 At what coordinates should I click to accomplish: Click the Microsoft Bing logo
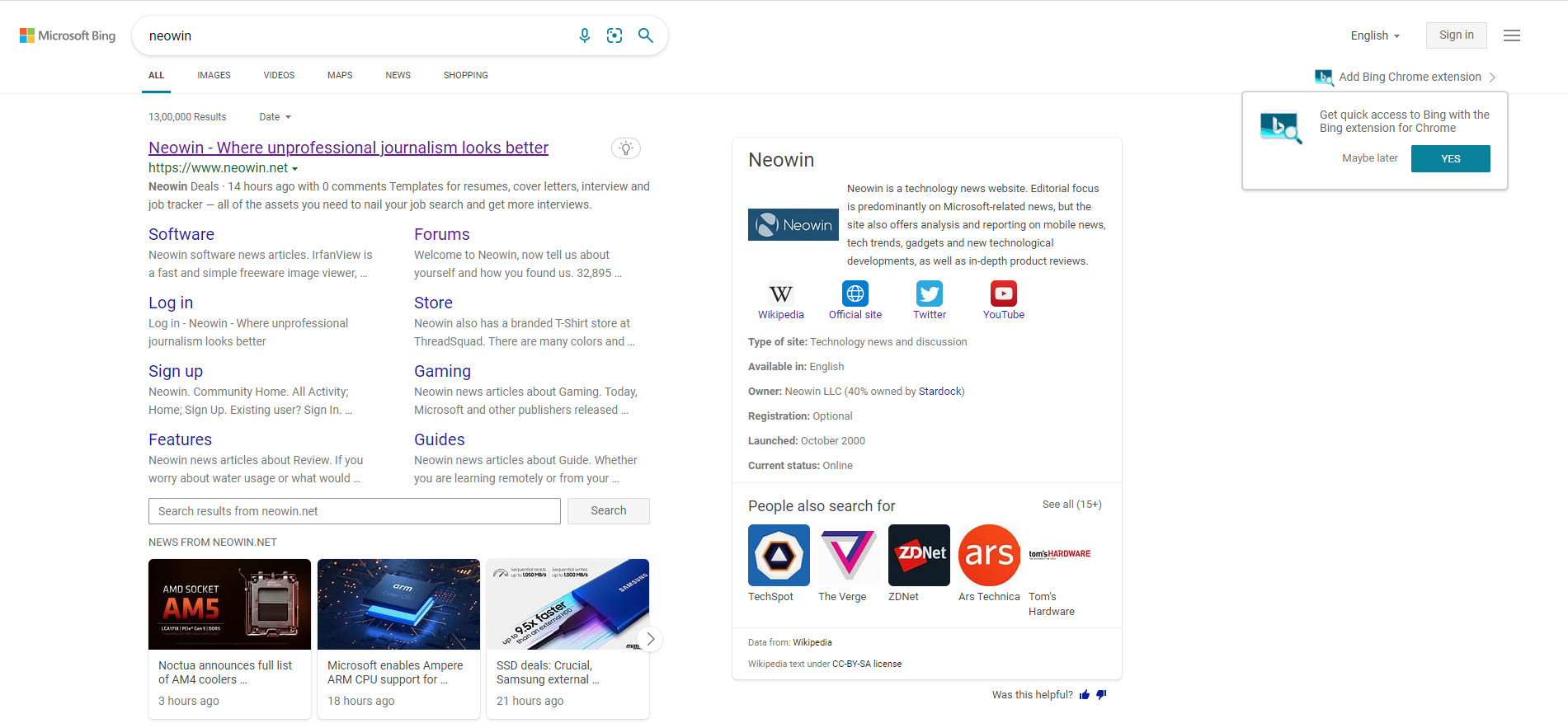(x=68, y=35)
